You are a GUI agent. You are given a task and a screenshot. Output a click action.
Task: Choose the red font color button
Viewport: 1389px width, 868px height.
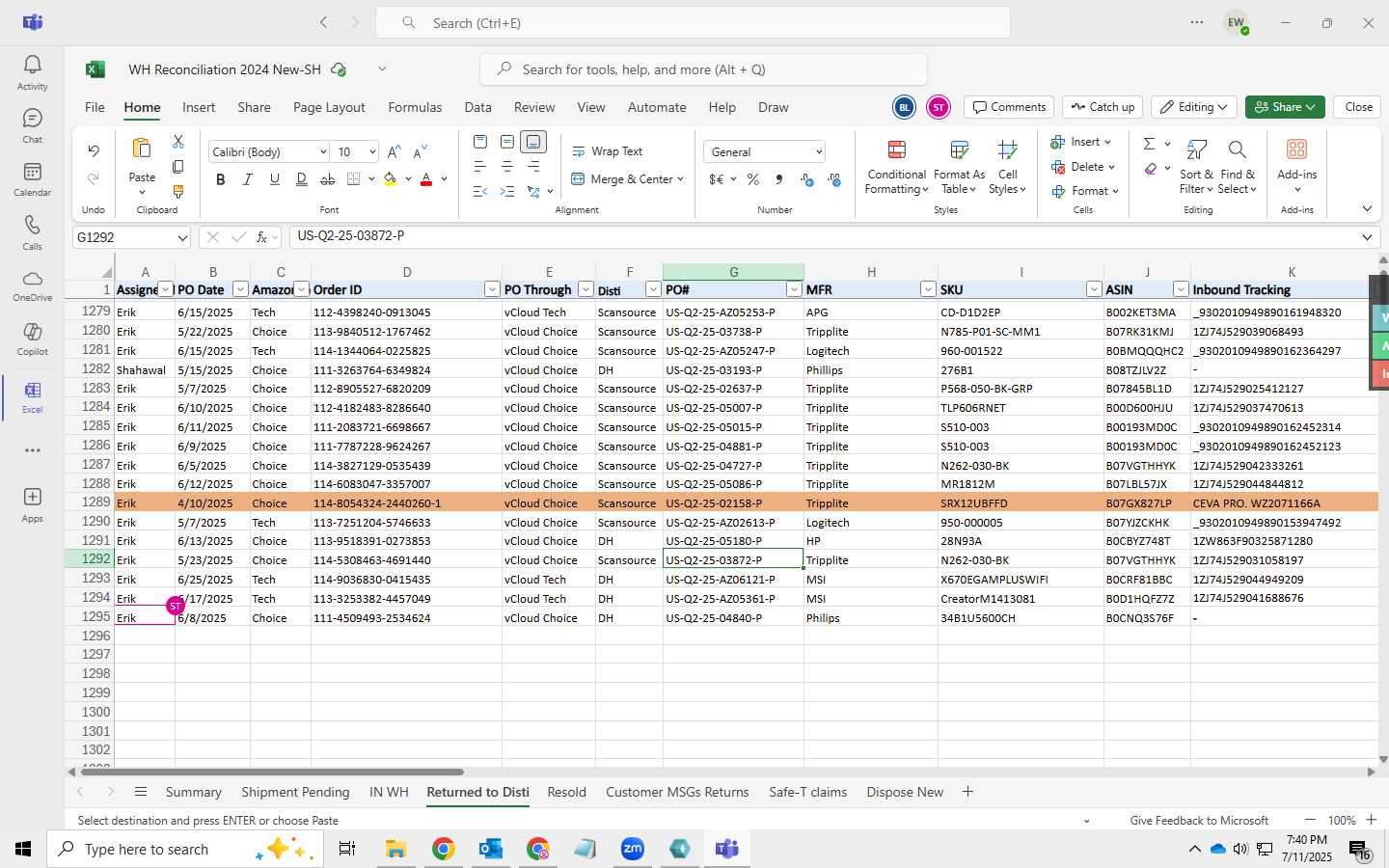click(x=426, y=179)
